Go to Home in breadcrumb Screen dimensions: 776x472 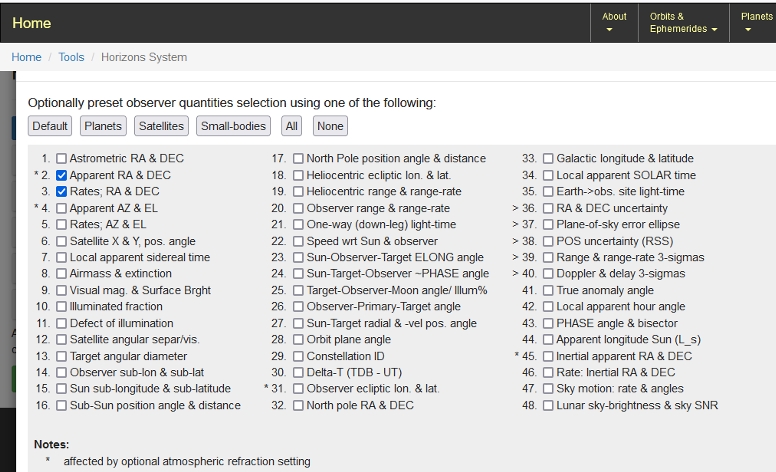click(26, 57)
